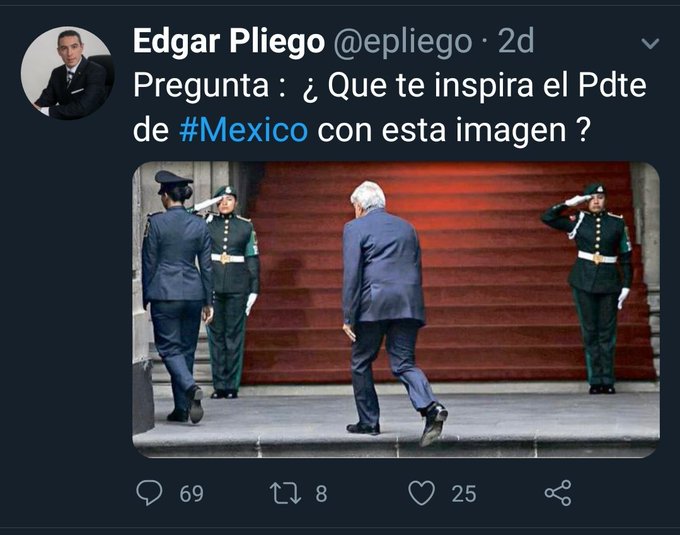
Task: Retweet using the retweet arrows icon
Action: (285, 493)
